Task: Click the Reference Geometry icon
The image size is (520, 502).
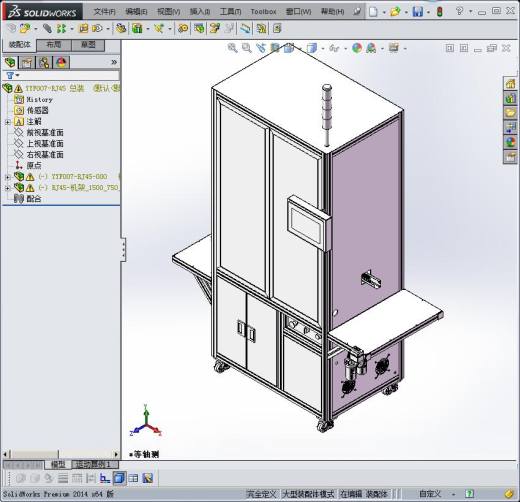Action: click(159, 29)
